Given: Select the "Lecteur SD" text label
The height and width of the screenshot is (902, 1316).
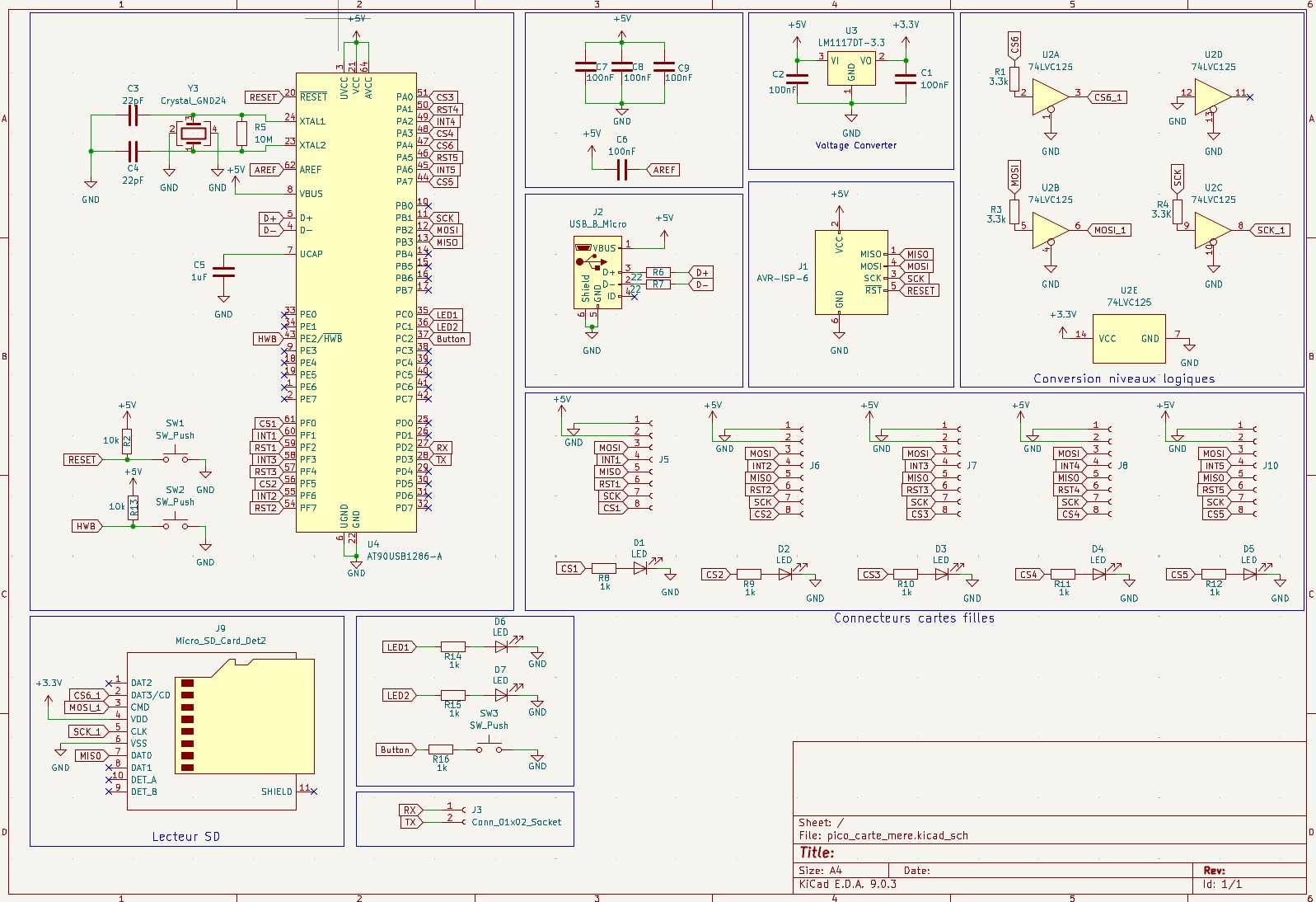Looking at the screenshot, I should point(185,836).
